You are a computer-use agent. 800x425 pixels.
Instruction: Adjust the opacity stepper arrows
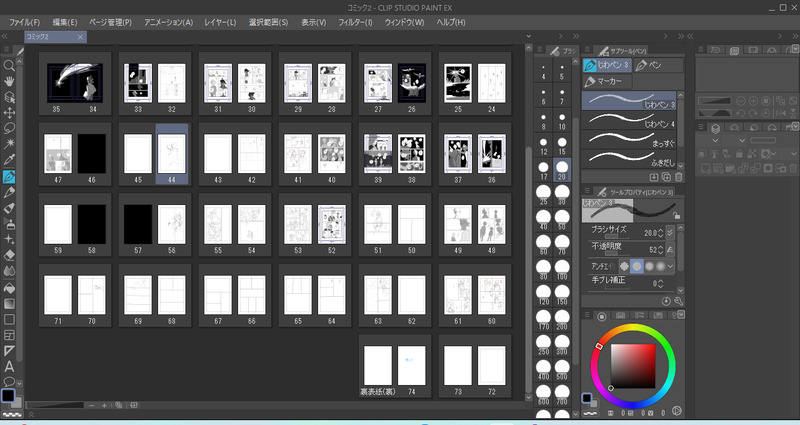(661, 249)
